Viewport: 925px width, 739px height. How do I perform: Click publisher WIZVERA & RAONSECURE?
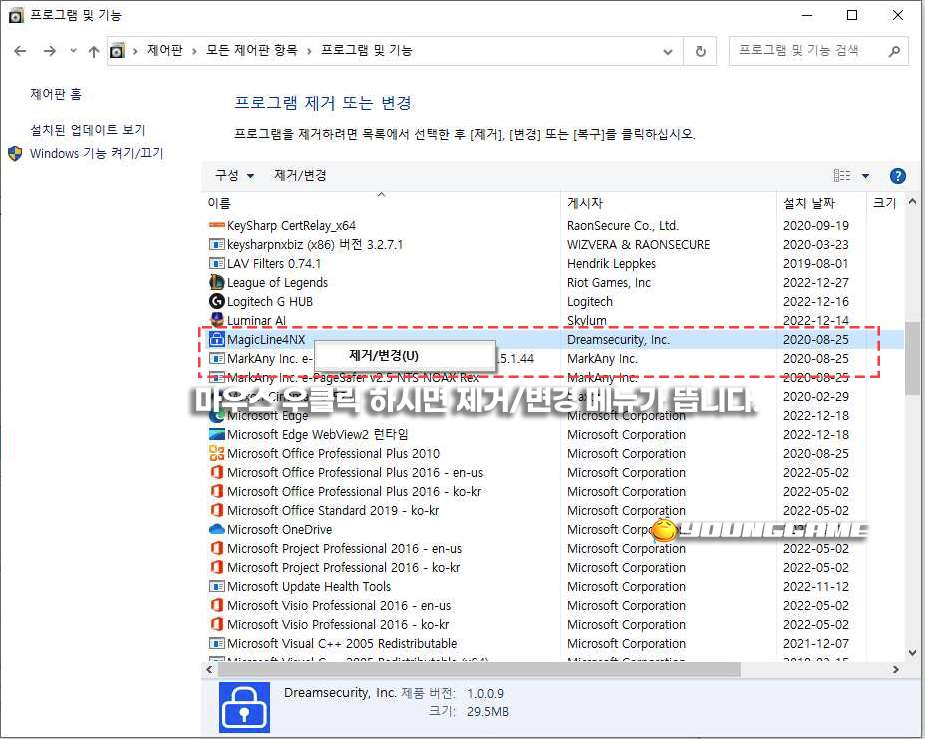pyautogui.click(x=638, y=244)
